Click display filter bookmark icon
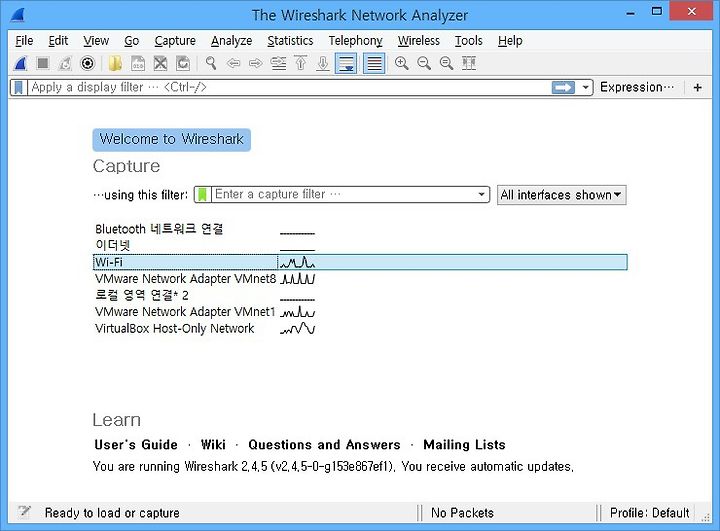 click(x=18, y=87)
